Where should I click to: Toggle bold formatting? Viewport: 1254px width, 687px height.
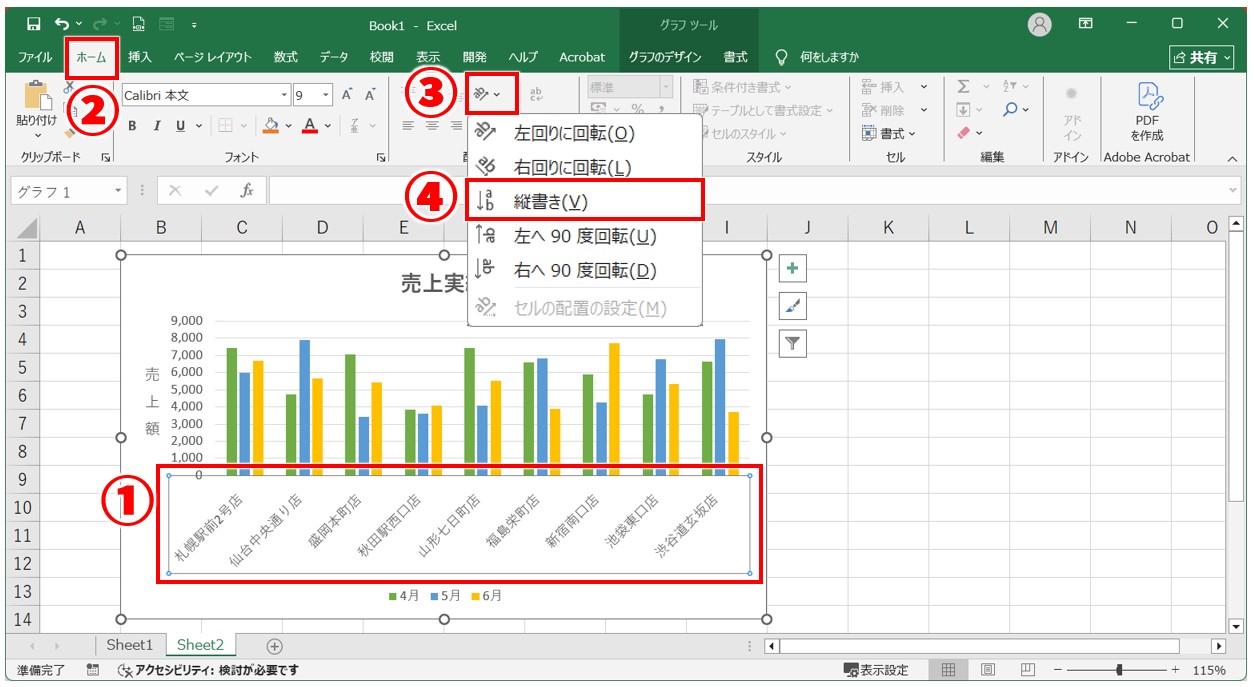point(133,126)
